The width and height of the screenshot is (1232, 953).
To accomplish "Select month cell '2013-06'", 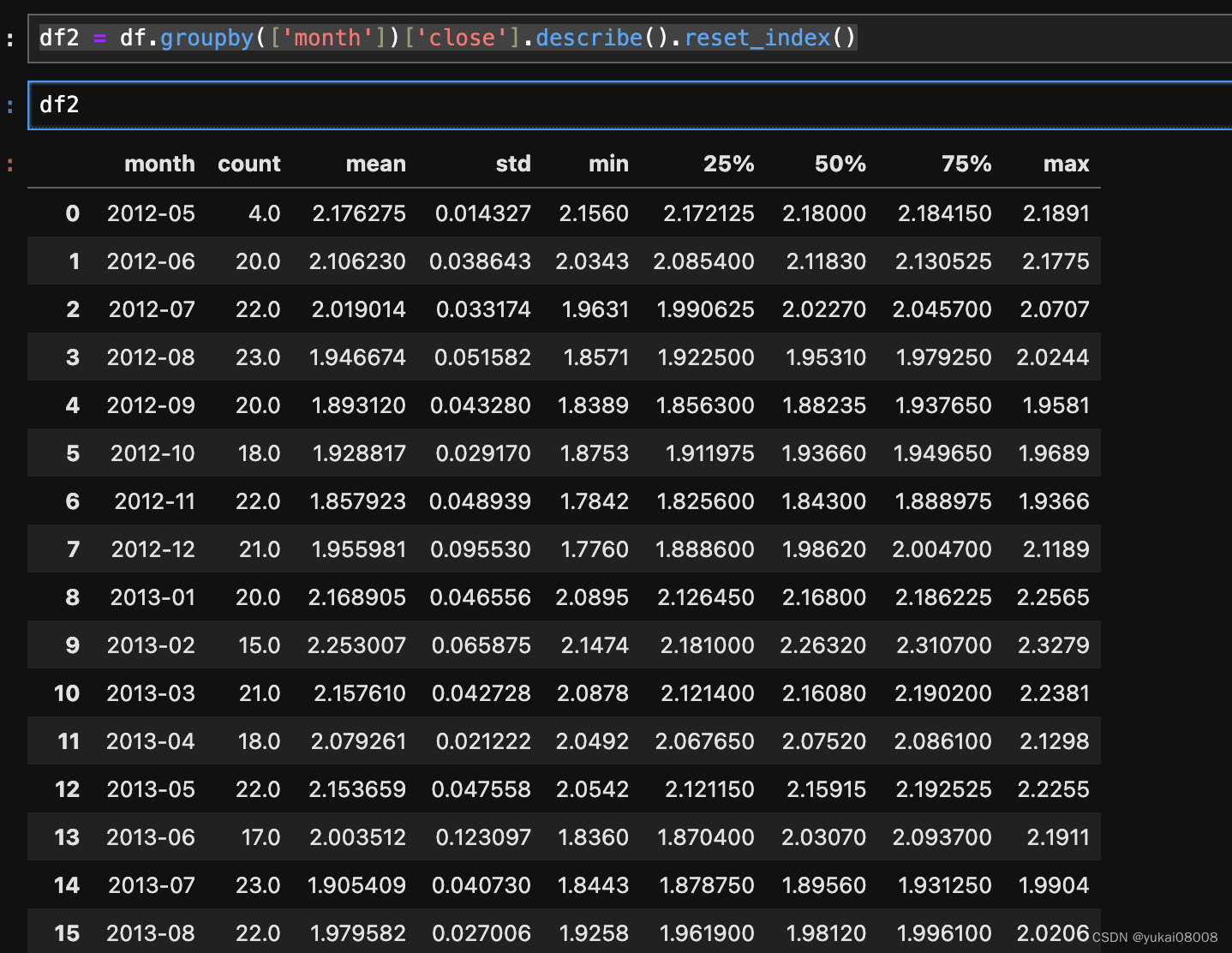I will 151,837.
